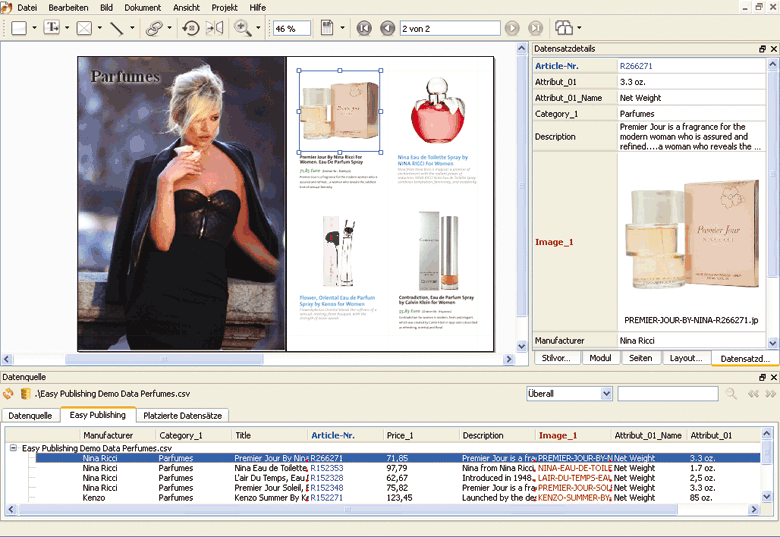Open the Projekt menu
The width and height of the screenshot is (780, 537).
tap(224, 7)
